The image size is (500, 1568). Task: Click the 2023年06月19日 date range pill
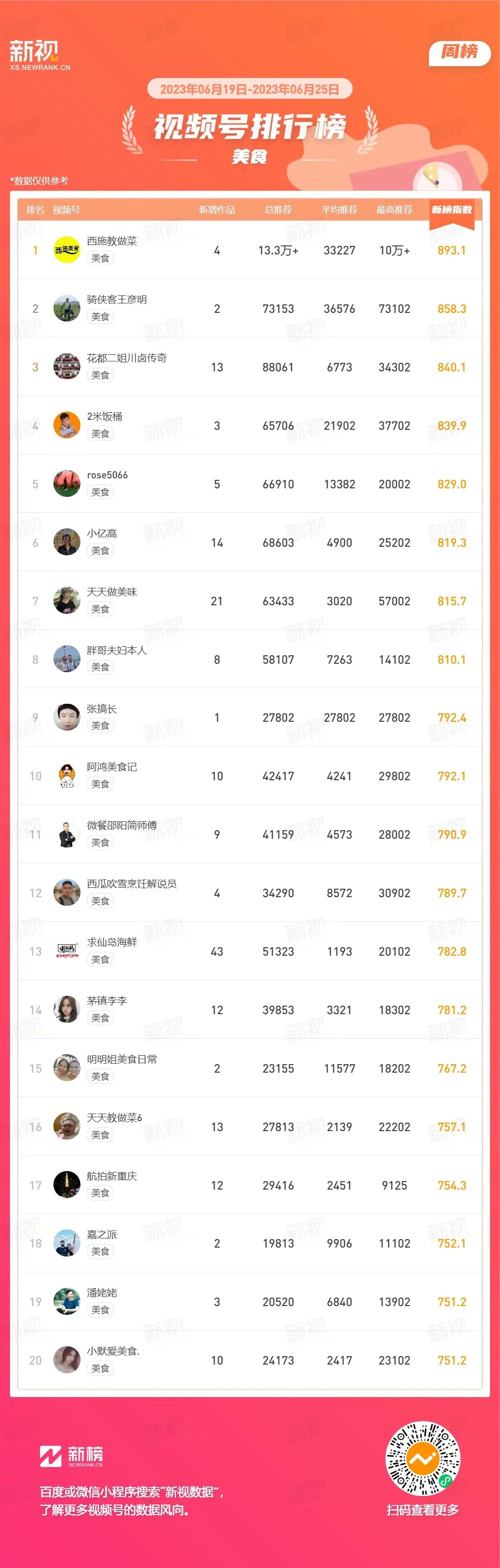249,89
